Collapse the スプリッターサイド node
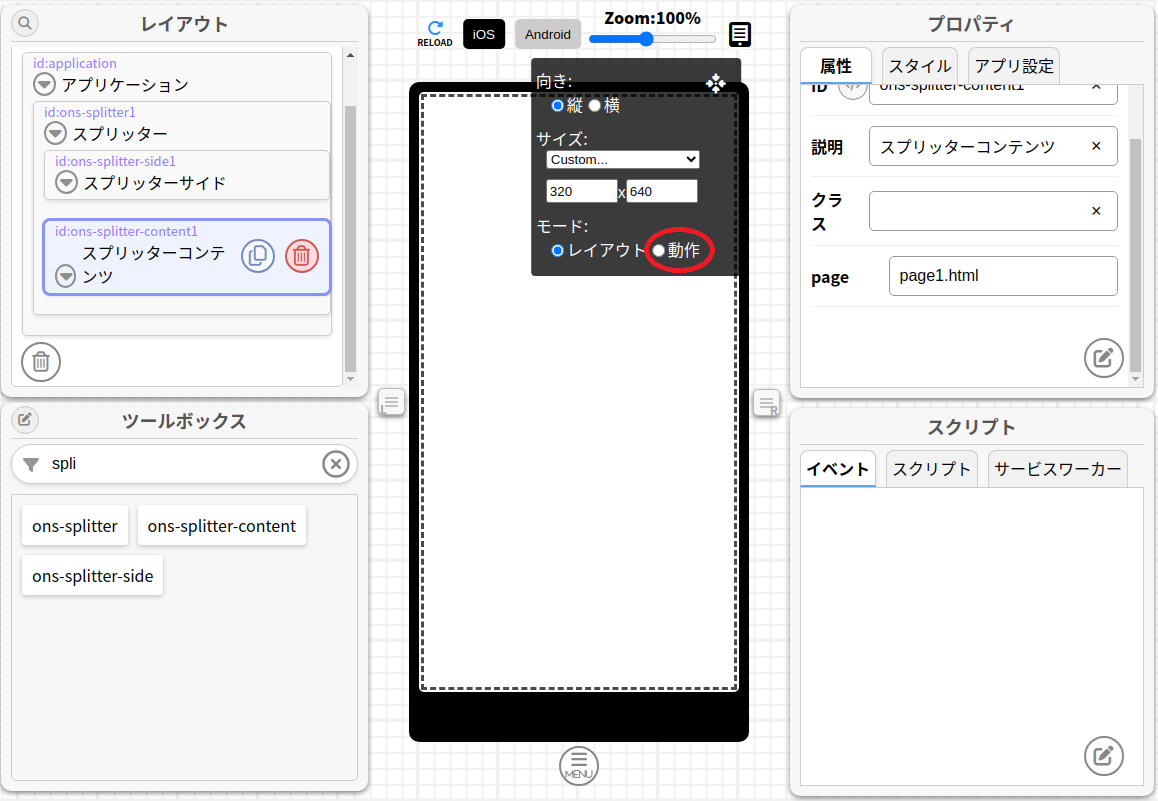 66,182
